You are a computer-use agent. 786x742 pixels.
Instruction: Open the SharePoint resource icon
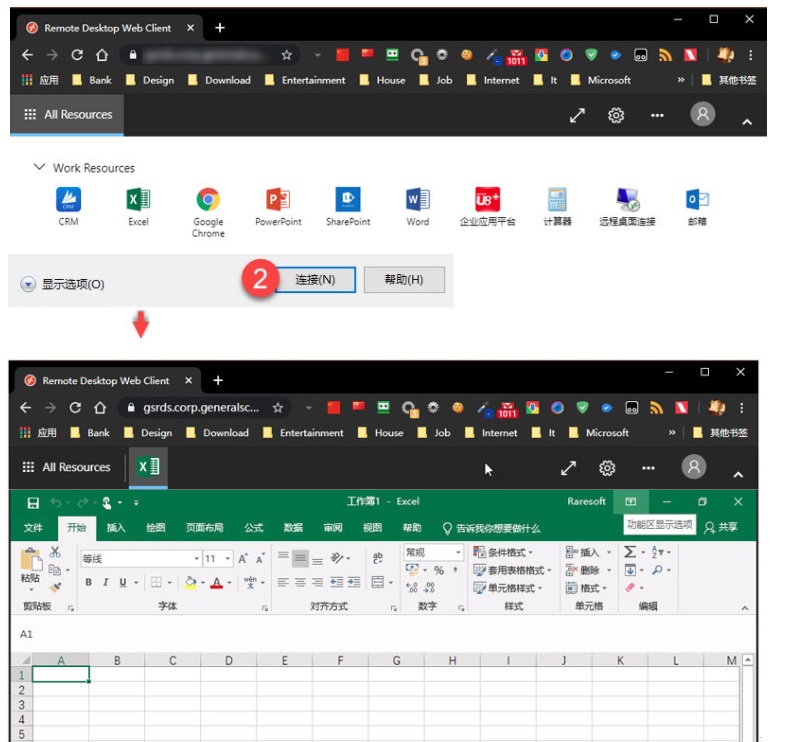click(348, 200)
